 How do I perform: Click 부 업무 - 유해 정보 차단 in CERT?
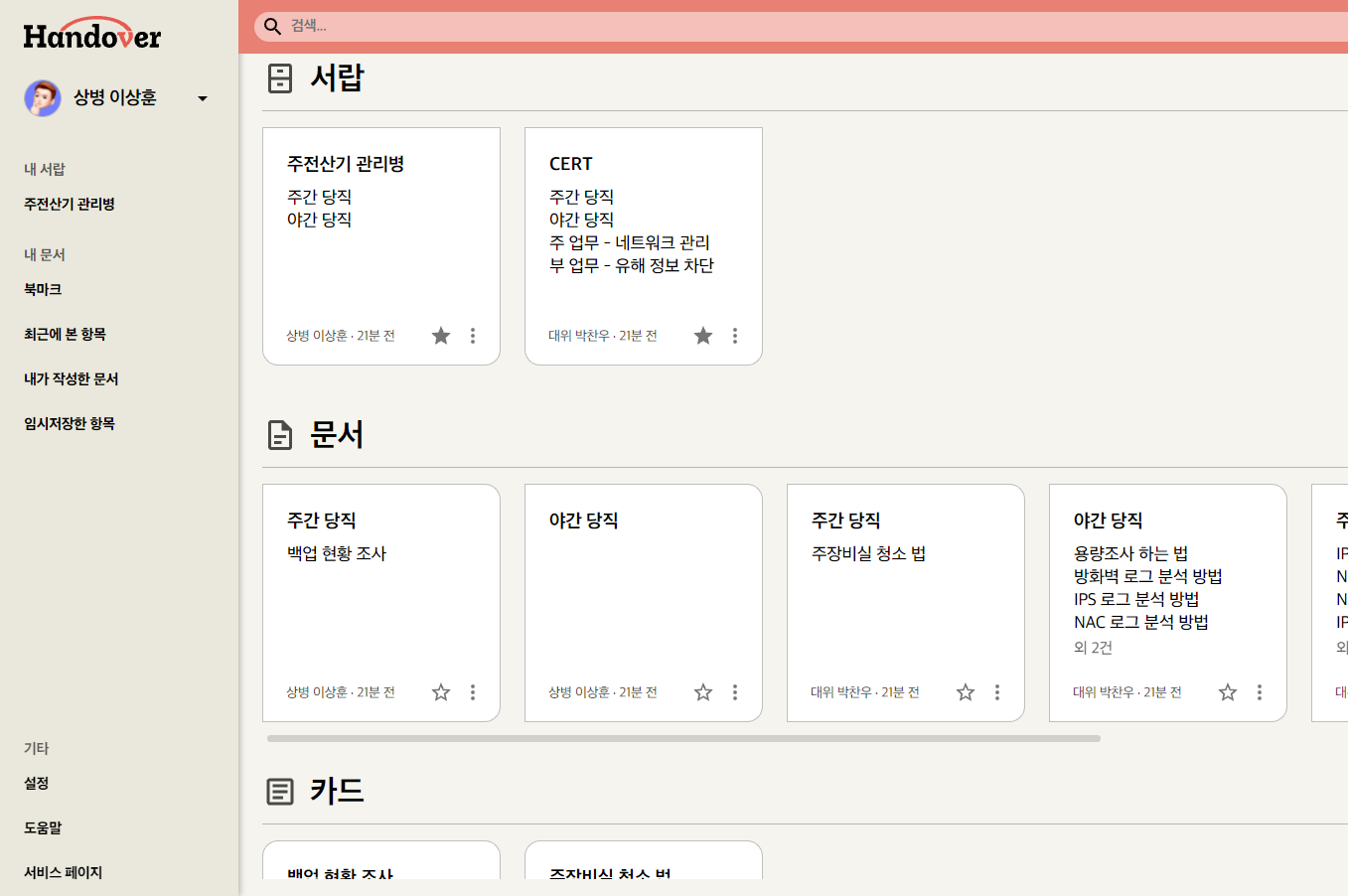pos(632,265)
